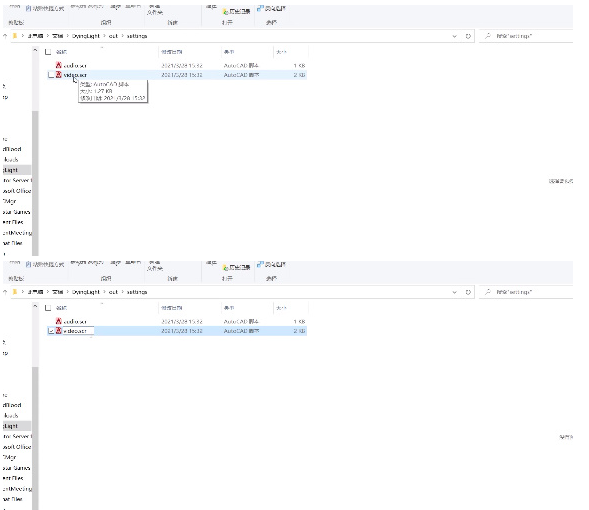Click the up-arrow navigation icon in the bottom window
589x510 pixels.
(x=5, y=292)
